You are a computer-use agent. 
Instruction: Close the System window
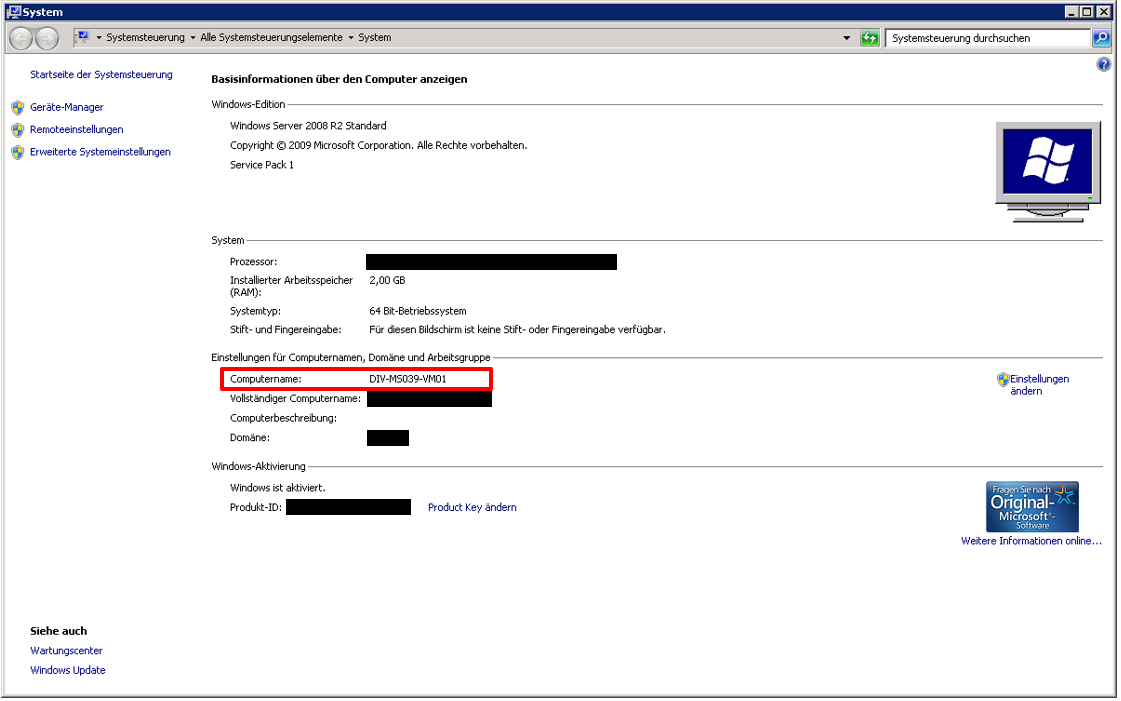(x=1103, y=11)
